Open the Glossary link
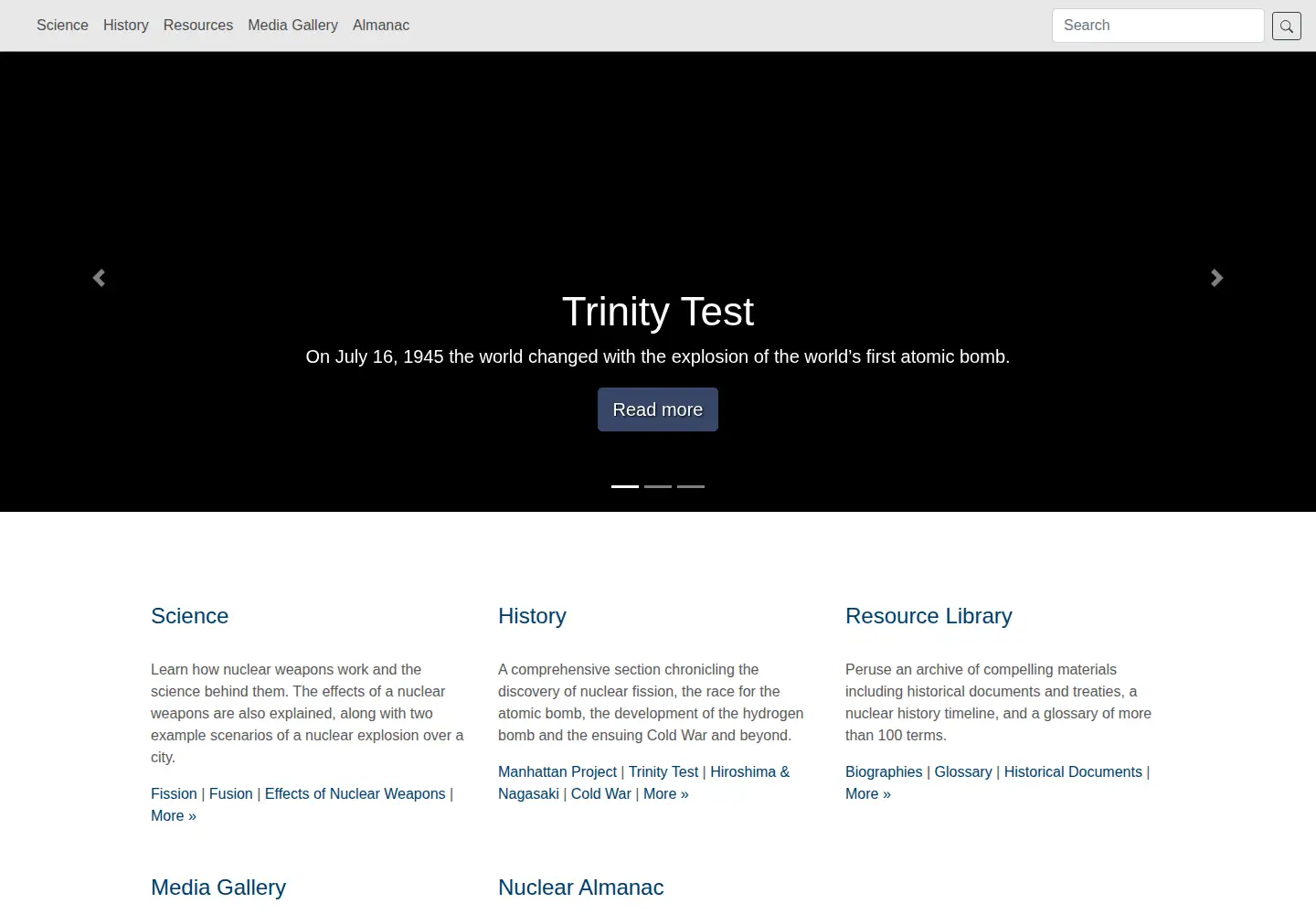 coord(963,772)
